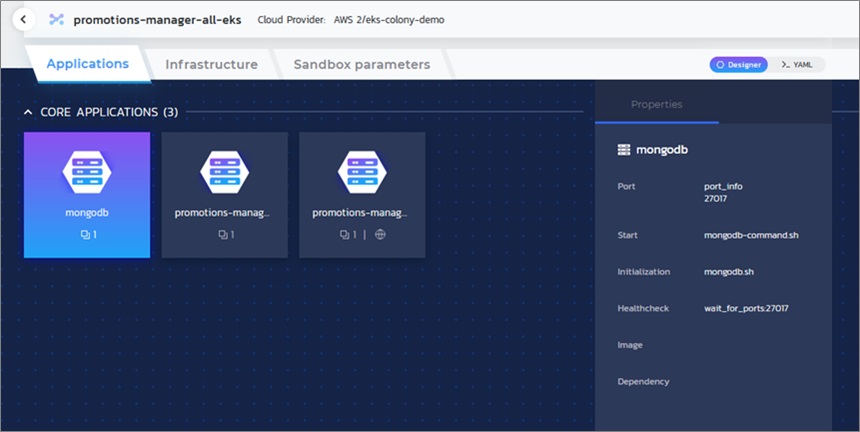860x432 pixels.
Task: Switch to the Applications tab
Action: 88,64
